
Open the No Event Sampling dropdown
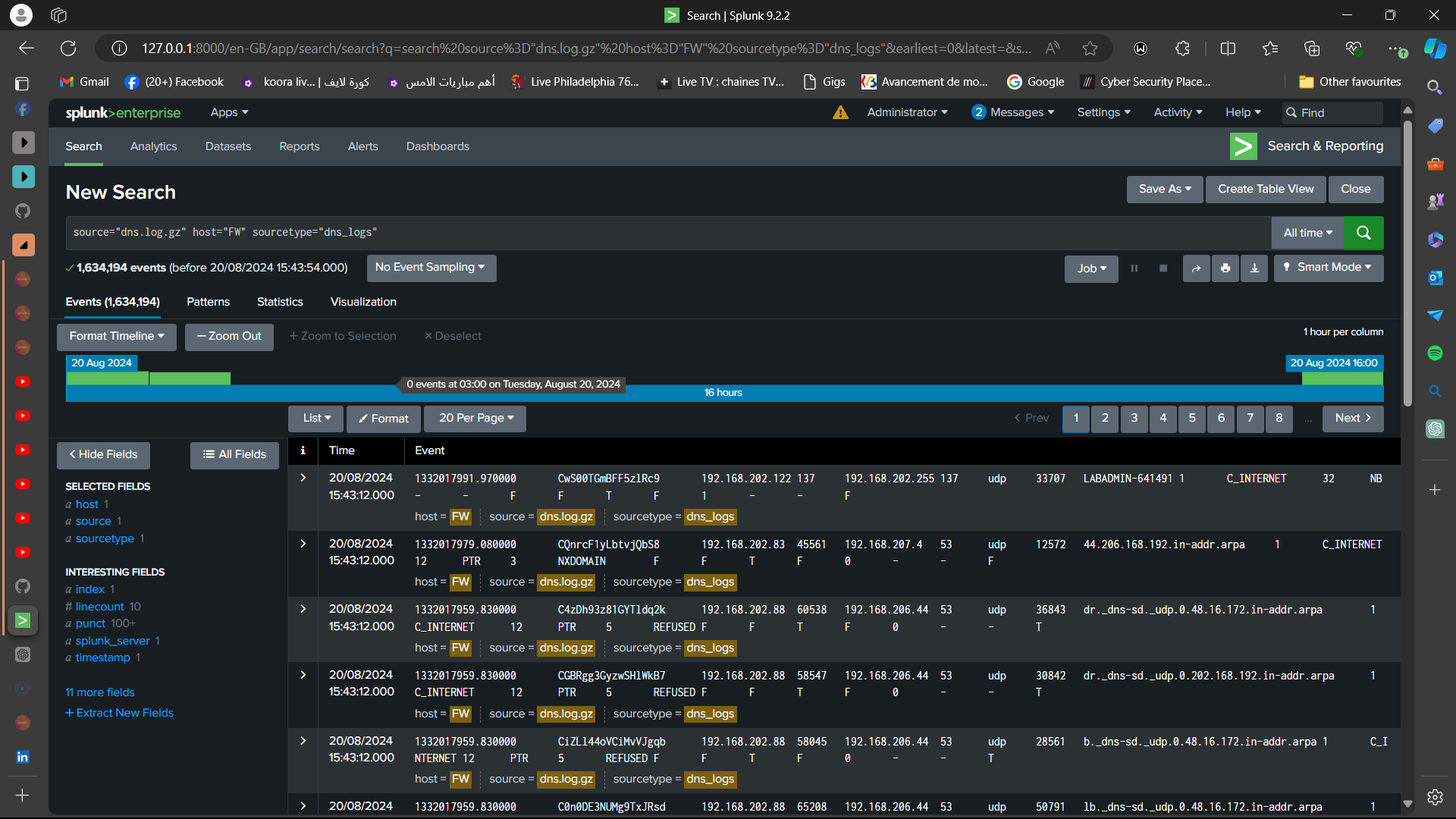[x=431, y=268]
